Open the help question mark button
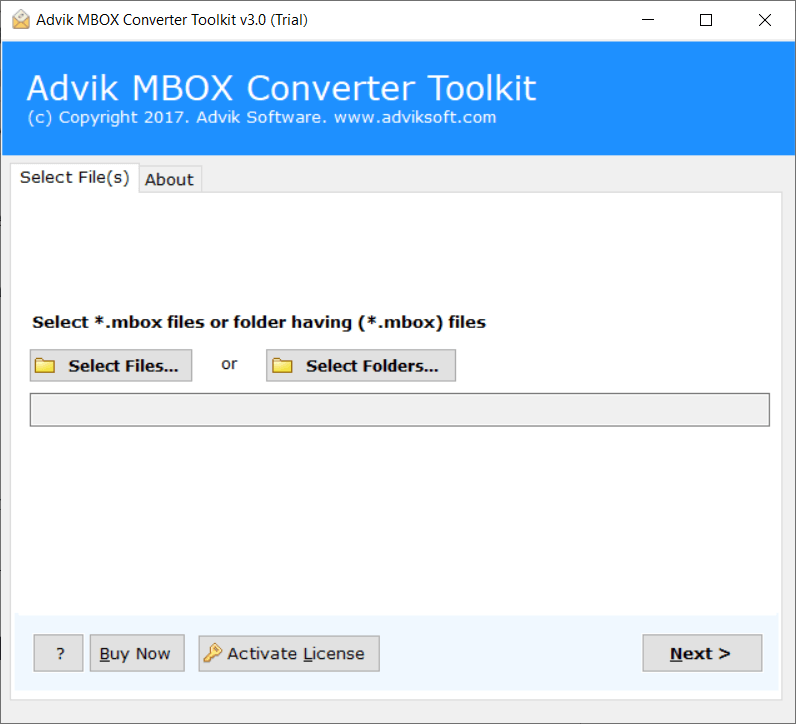 pos(58,653)
